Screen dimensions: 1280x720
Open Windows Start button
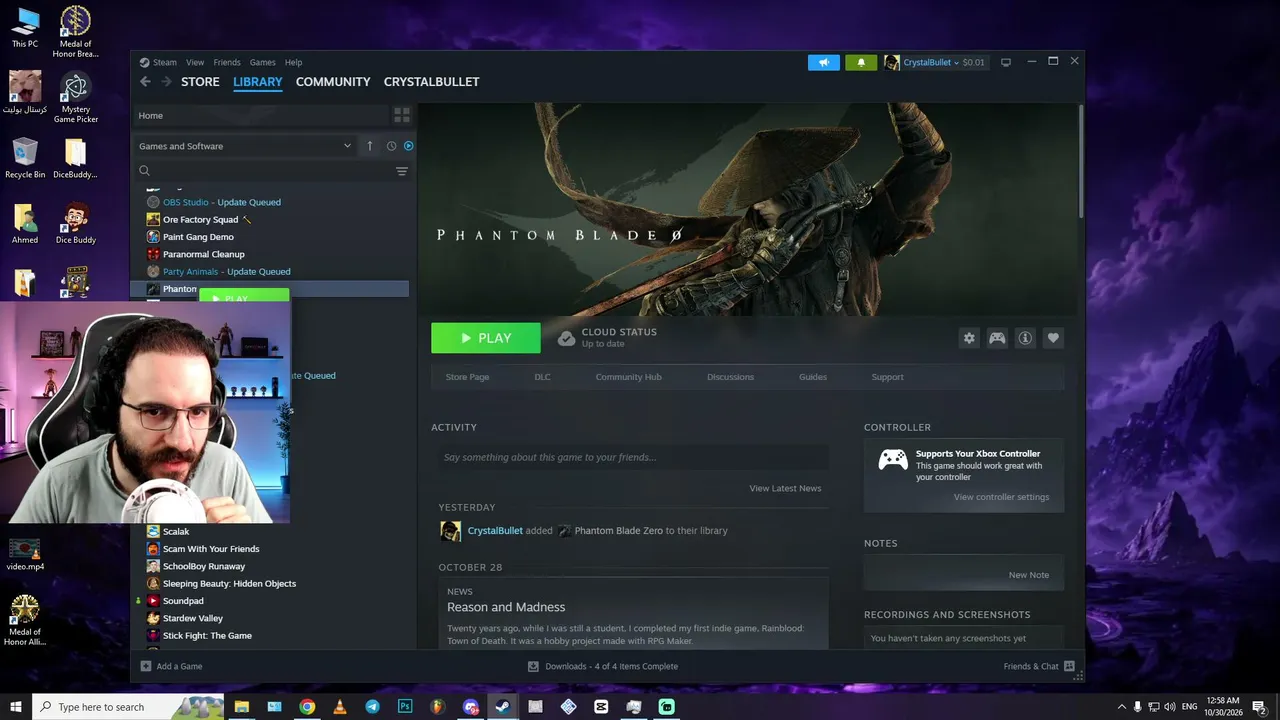[16, 707]
